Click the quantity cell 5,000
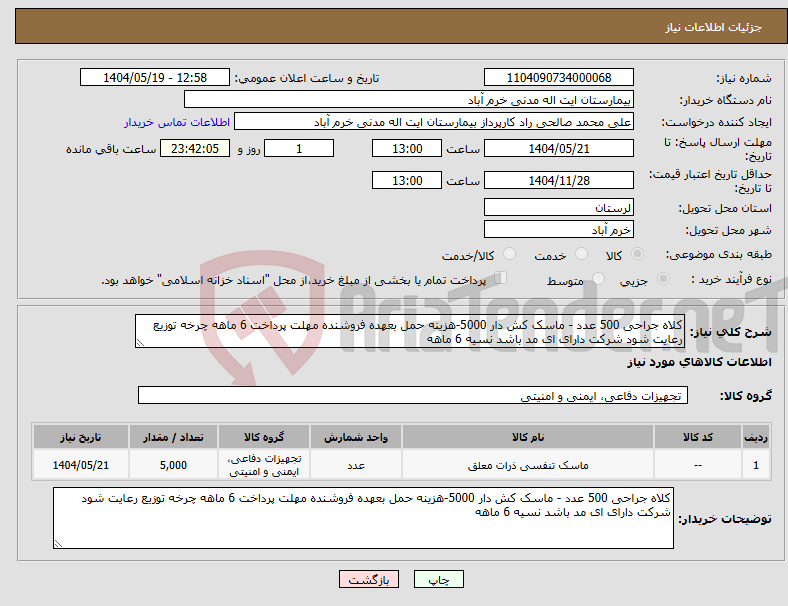The height and width of the screenshot is (606, 788). [173, 465]
